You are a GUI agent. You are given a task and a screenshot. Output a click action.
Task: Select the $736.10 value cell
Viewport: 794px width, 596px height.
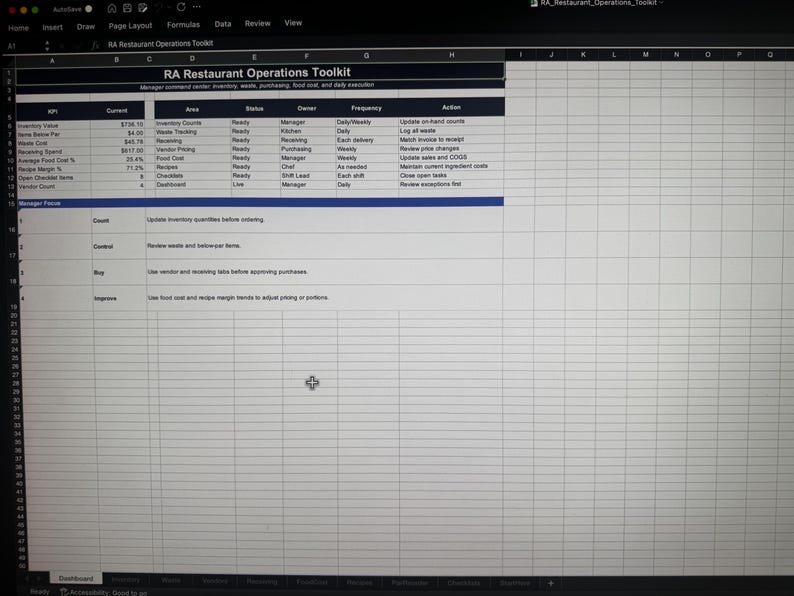tap(117, 124)
